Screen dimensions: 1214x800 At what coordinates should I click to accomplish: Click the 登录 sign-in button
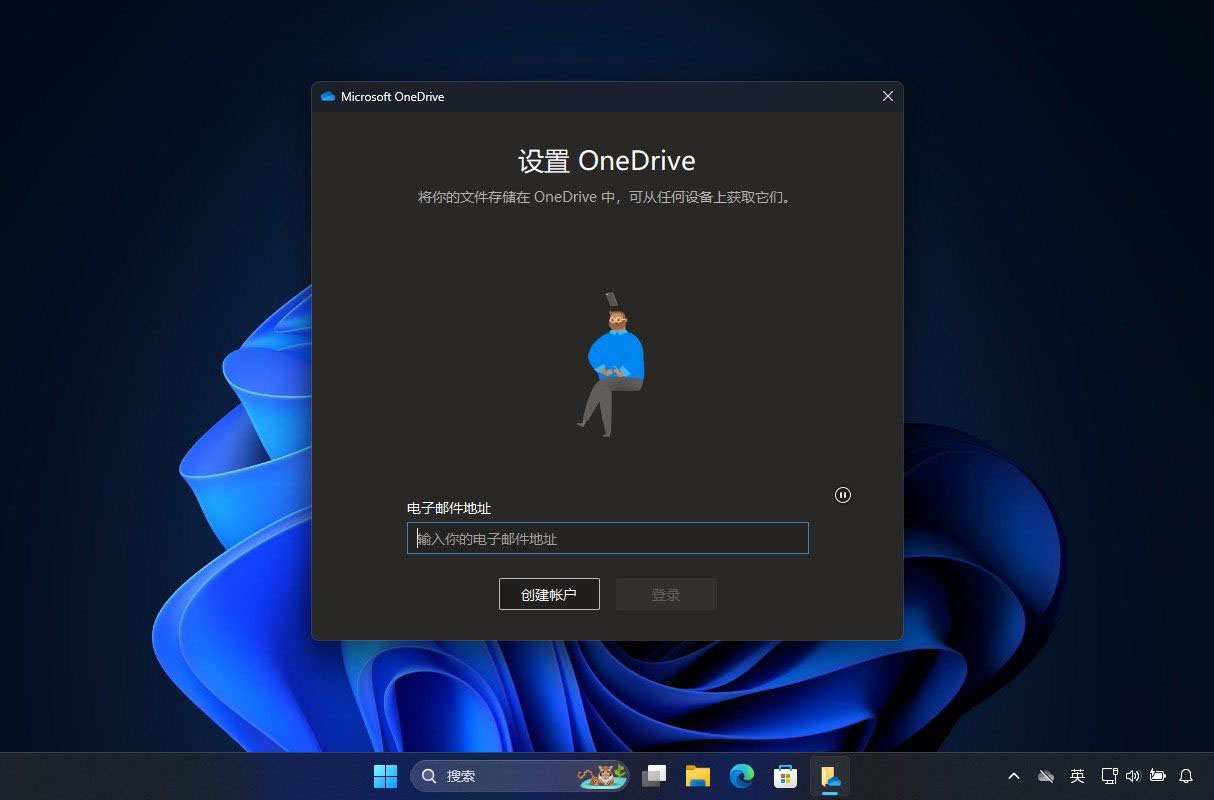[666, 594]
